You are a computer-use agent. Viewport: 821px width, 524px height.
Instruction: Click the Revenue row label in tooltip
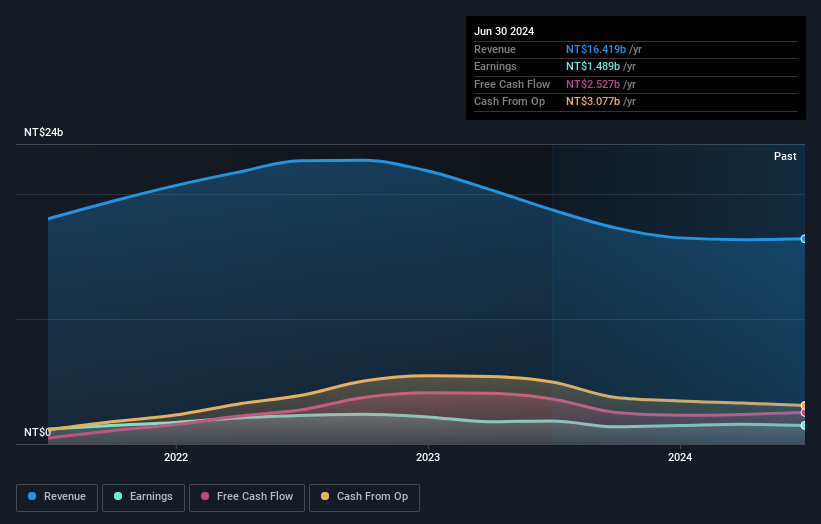coord(495,49)
